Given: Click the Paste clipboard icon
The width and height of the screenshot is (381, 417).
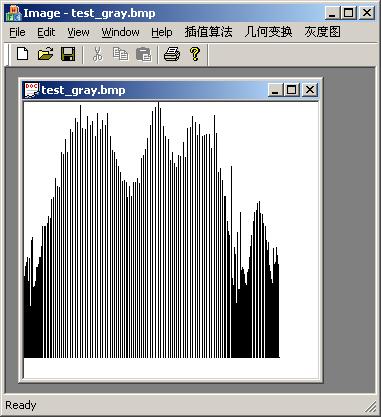Looking at the screenshot, I should (144, 54).
